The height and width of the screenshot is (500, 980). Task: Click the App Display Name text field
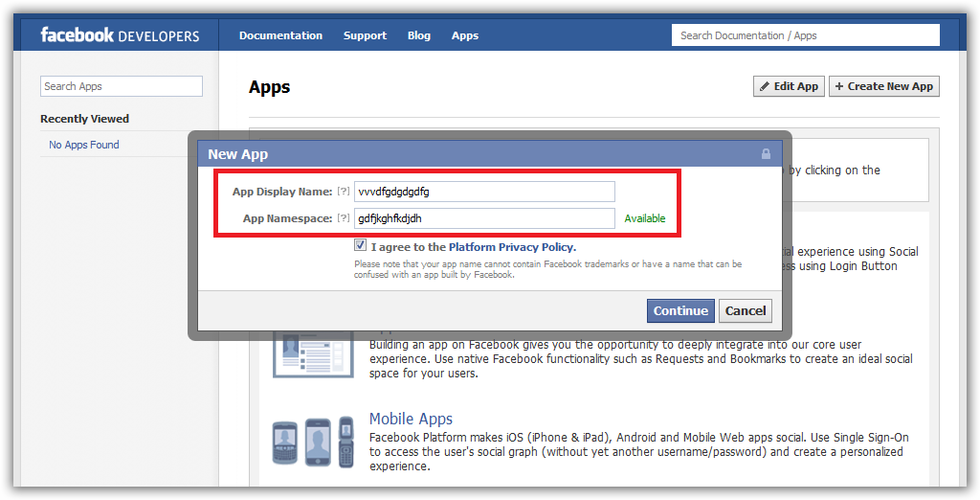pyautogui.click(x=484, y=192)
